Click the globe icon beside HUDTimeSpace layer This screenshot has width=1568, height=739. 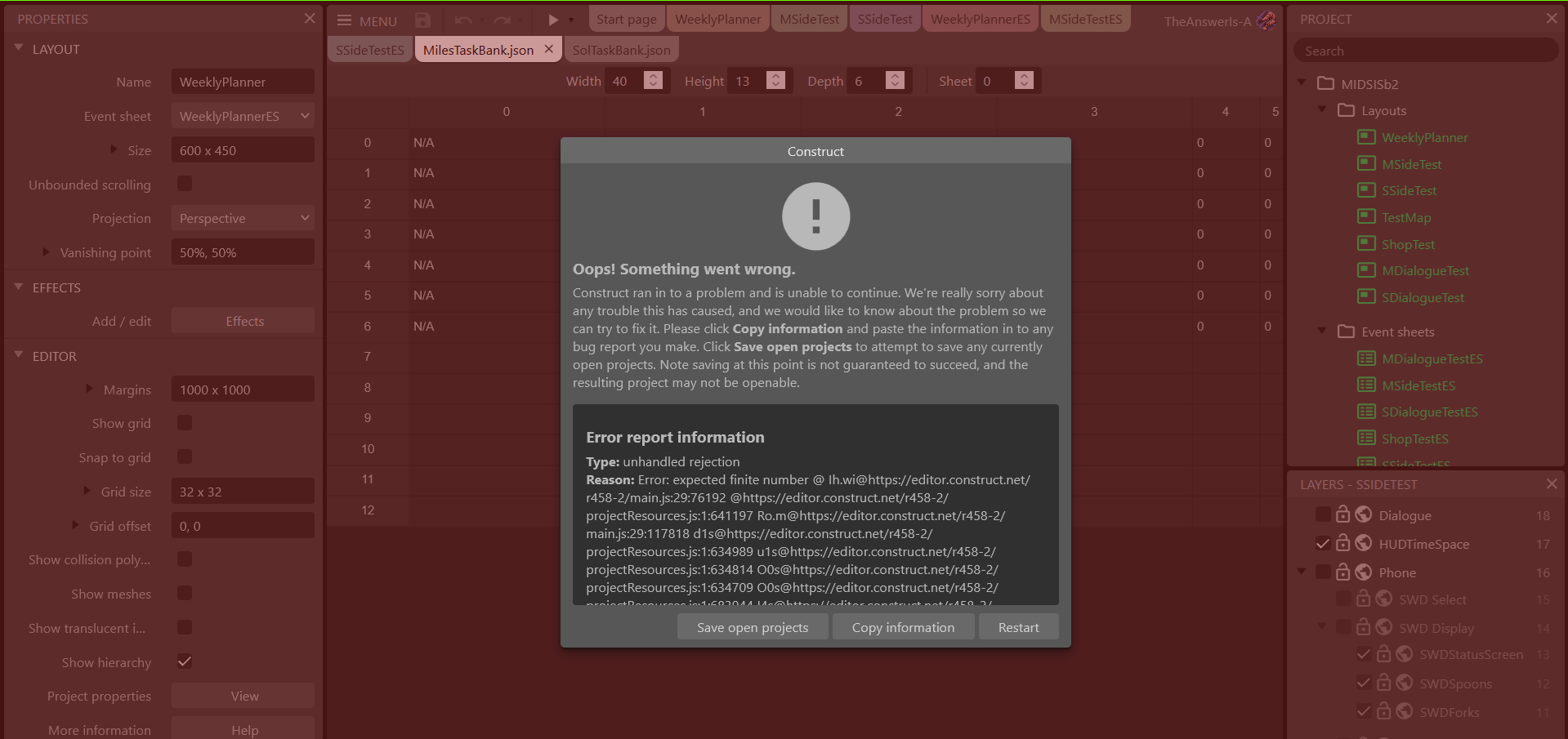click(x=1363, y=543)
